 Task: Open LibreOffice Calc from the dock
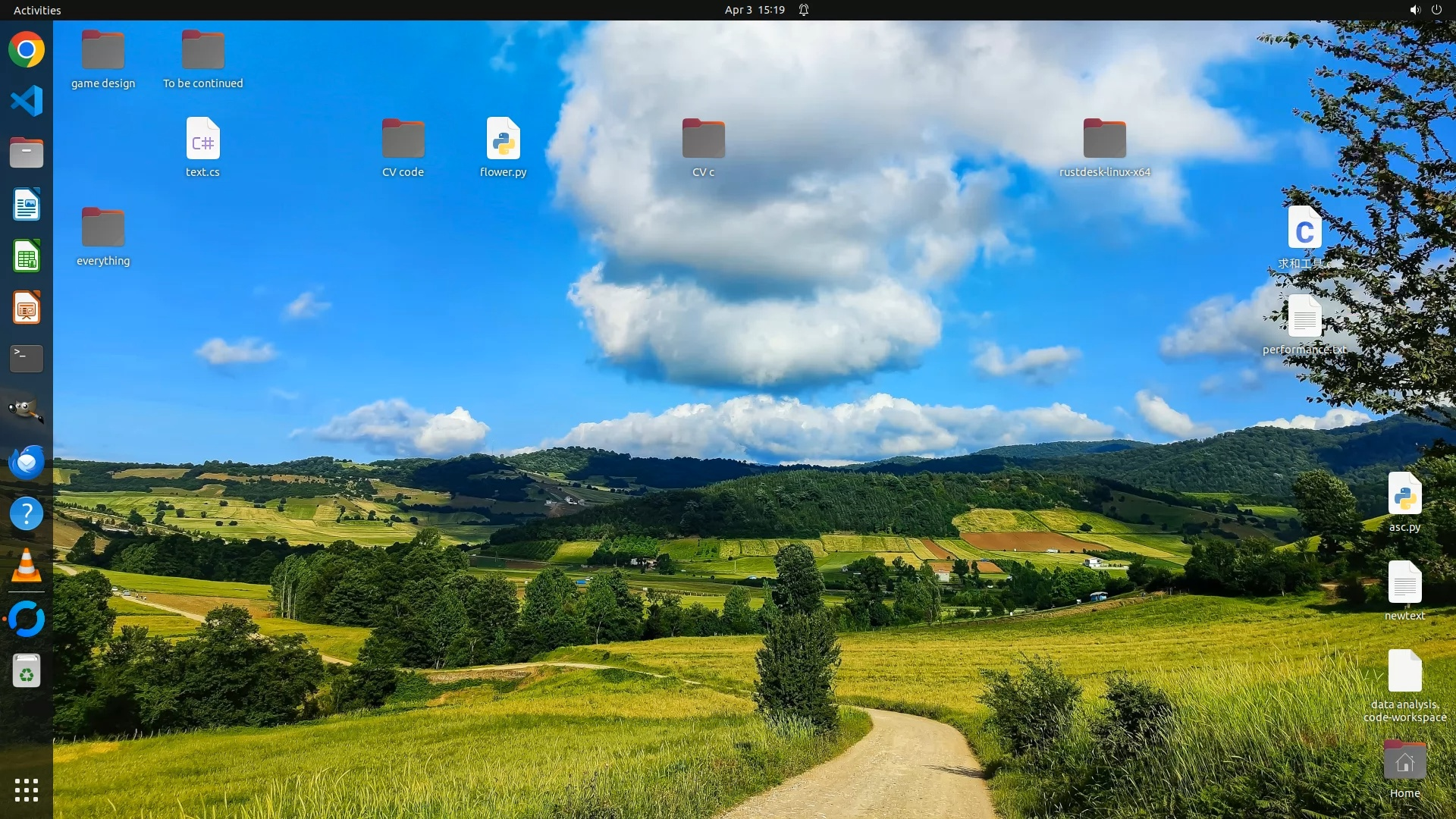27,256
